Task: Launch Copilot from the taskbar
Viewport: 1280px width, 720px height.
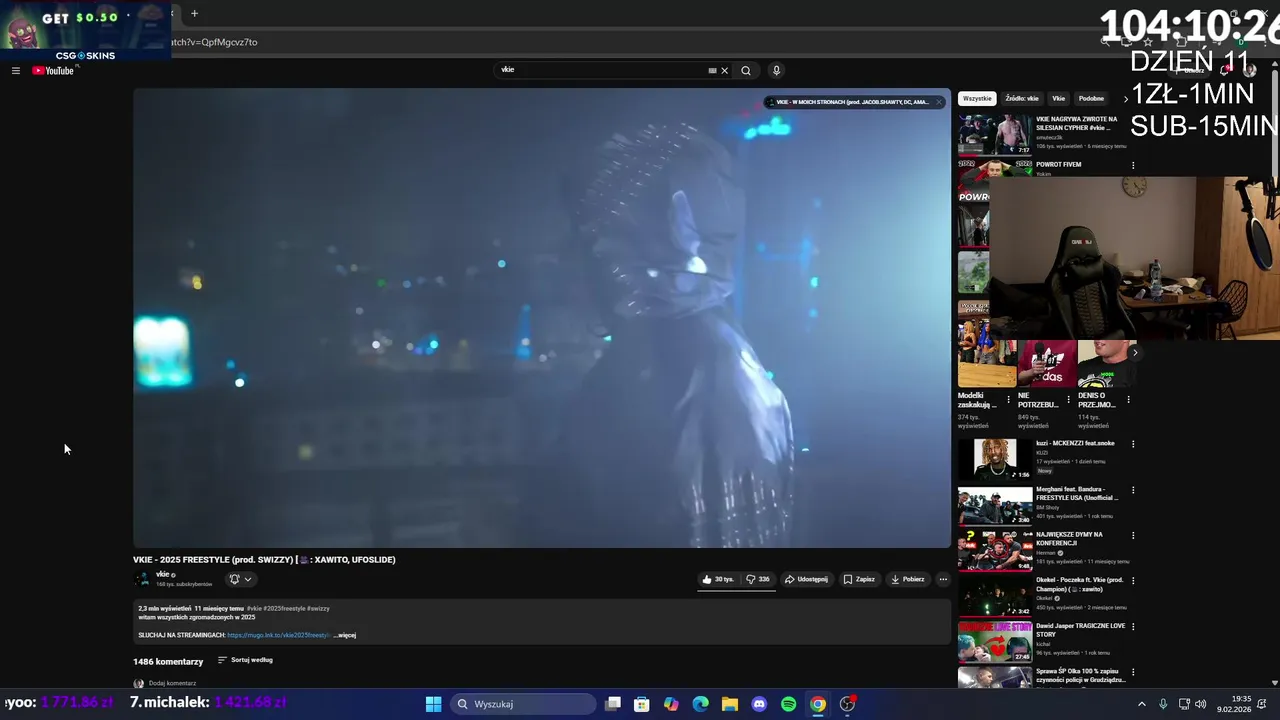Action: pos(671,704)
